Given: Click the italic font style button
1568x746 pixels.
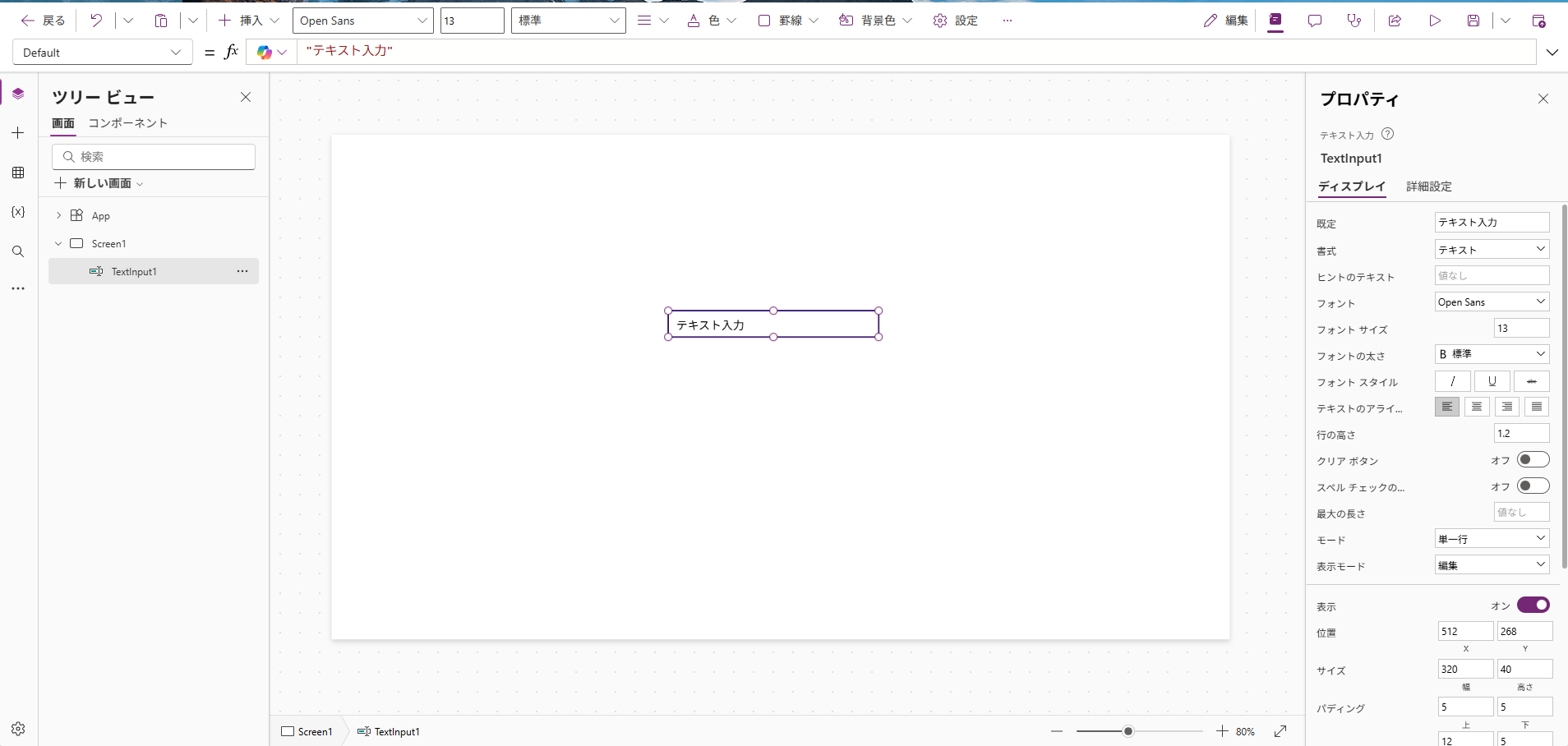Looking at the screenshot, I should tap(1452, 381).
